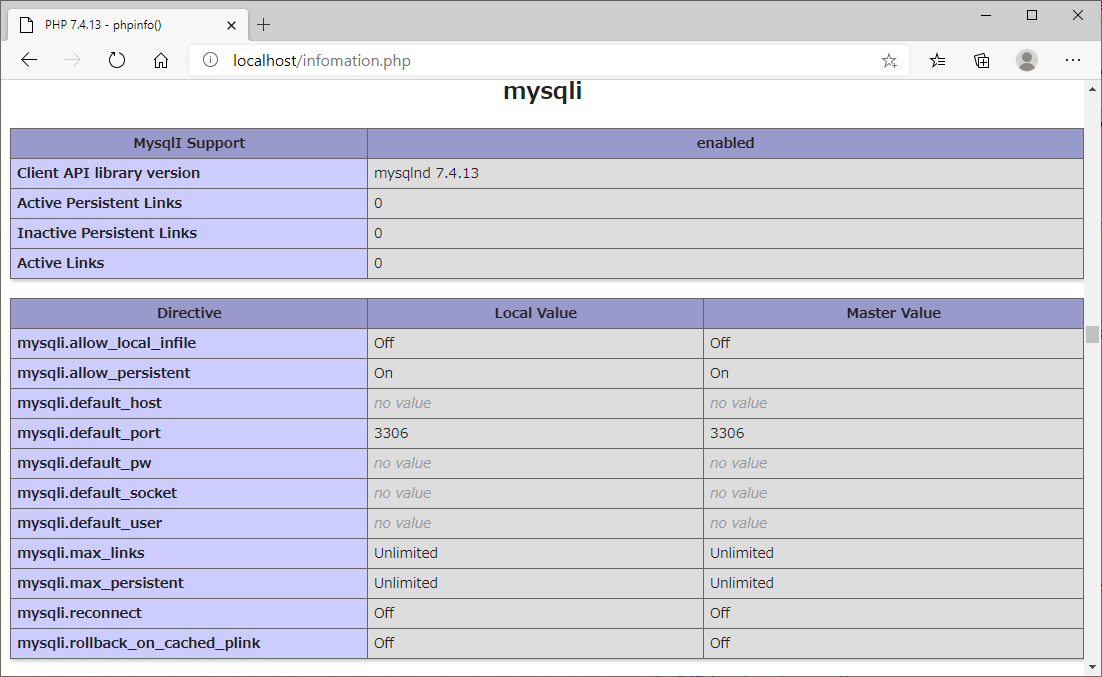Open the Collections panel
The width and height of the screenshot is (1102, 677).
pos(982,60)
